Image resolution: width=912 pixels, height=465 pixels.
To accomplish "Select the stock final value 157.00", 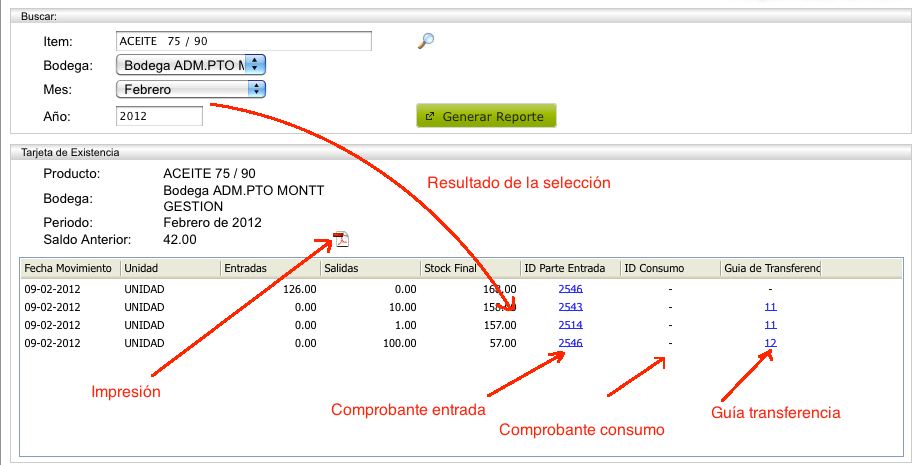I will pos(500,325).
